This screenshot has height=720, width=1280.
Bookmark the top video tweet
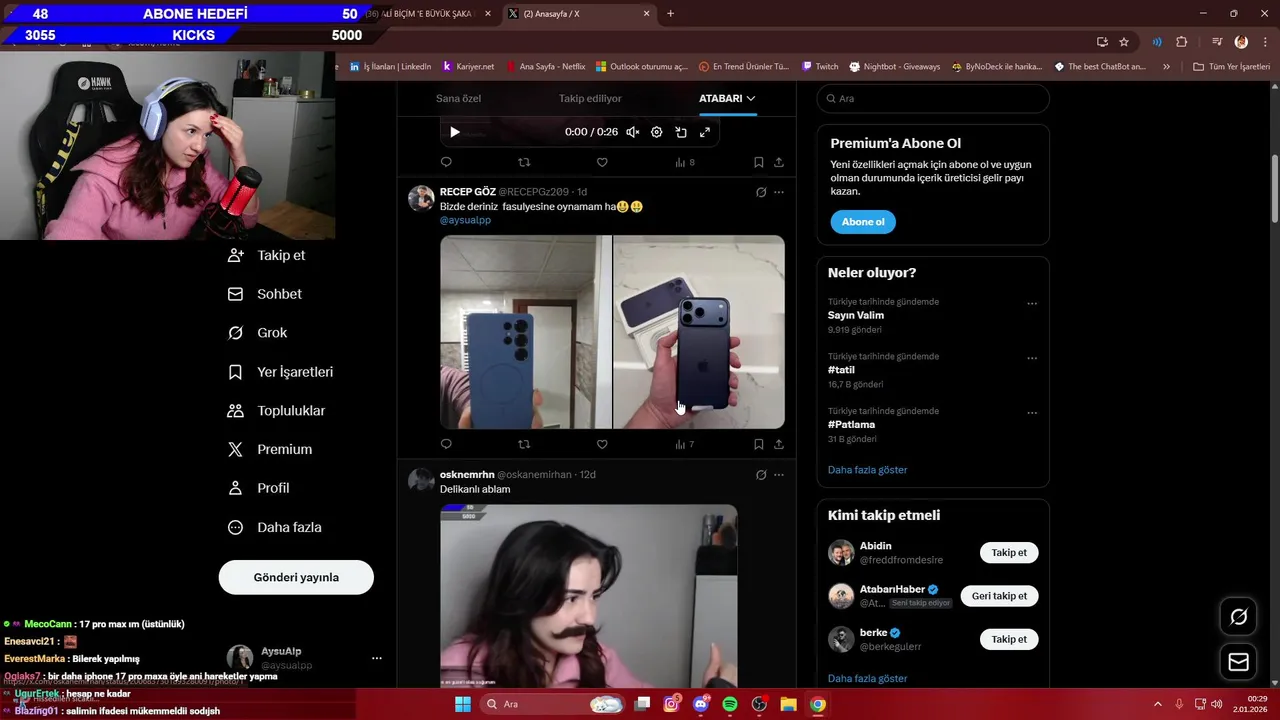tap(759, 162)
